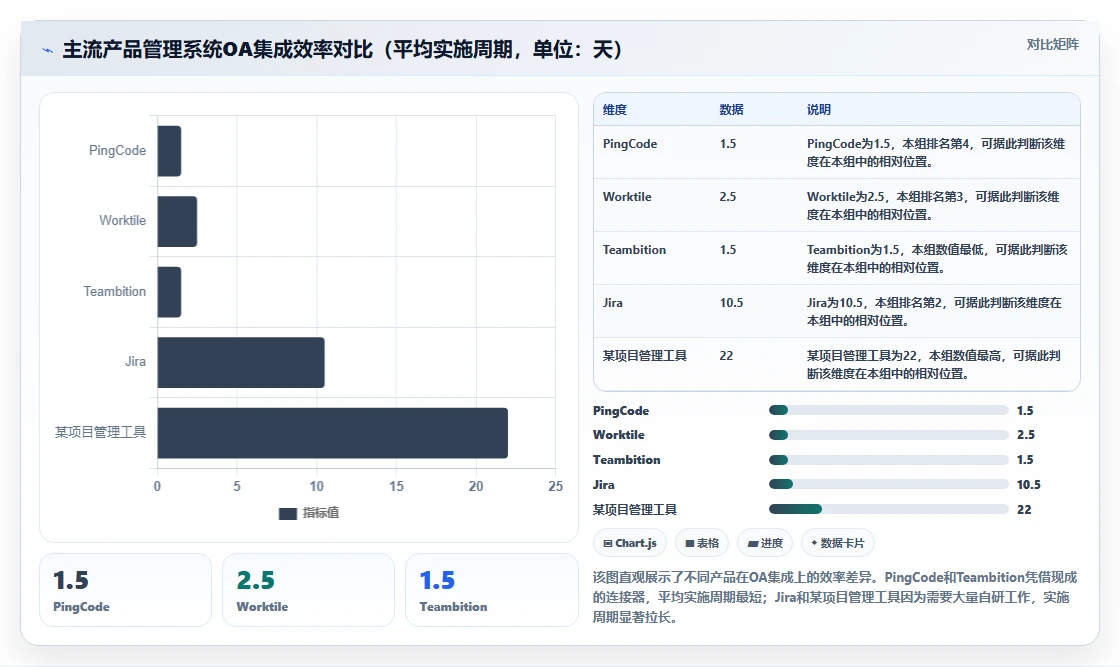
Task: Select the Chart.js tag
Action: click(x=629, y=543)
